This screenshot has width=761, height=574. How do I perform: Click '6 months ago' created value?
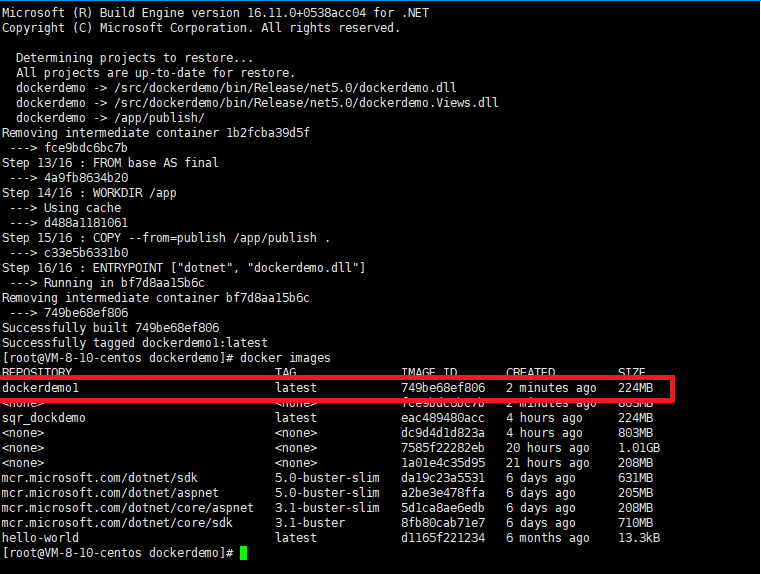[547, 538]
